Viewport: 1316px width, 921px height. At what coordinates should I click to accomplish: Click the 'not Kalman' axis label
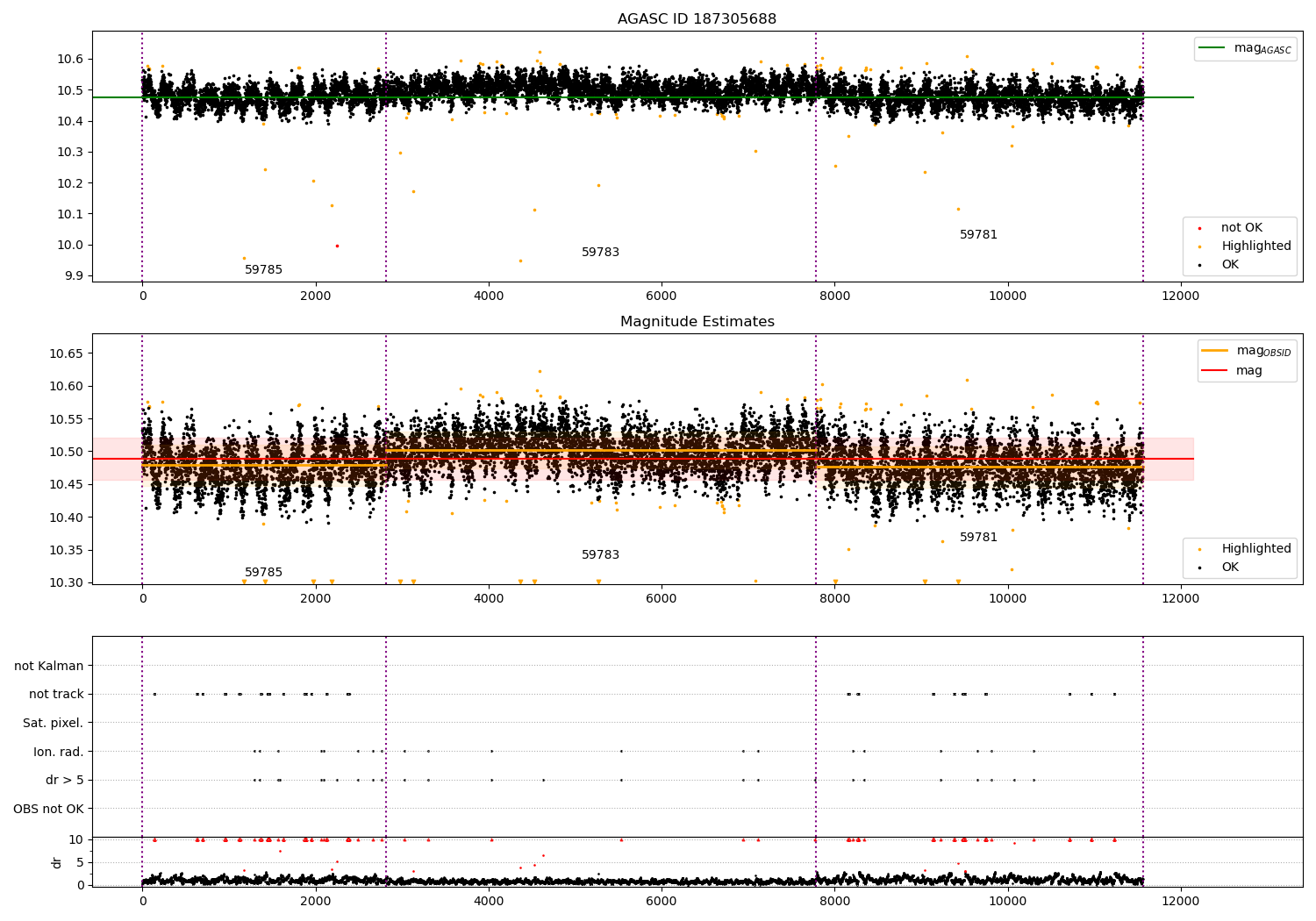(x=49, y=667)
